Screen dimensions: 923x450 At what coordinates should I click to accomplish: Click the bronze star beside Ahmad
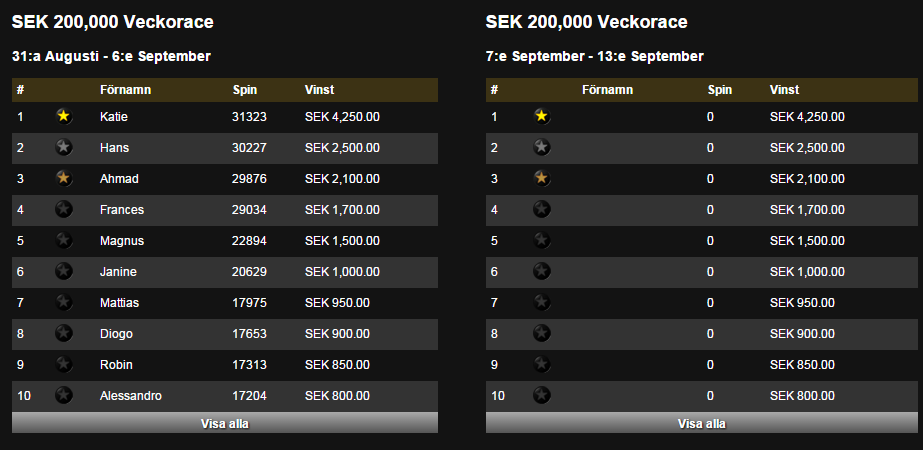pos(64,178)
